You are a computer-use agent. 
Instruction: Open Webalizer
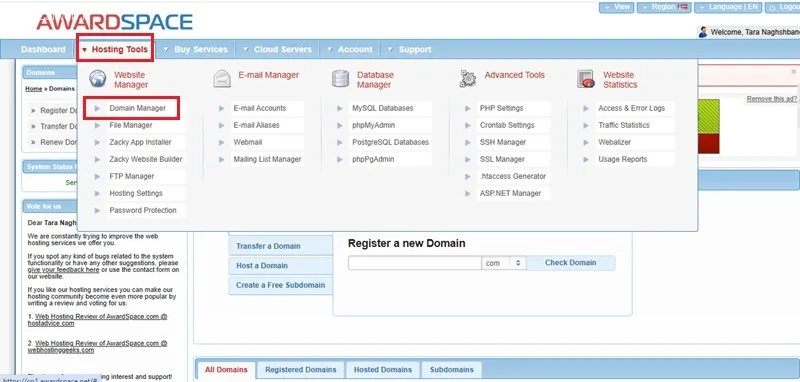[x=614, y=142]
